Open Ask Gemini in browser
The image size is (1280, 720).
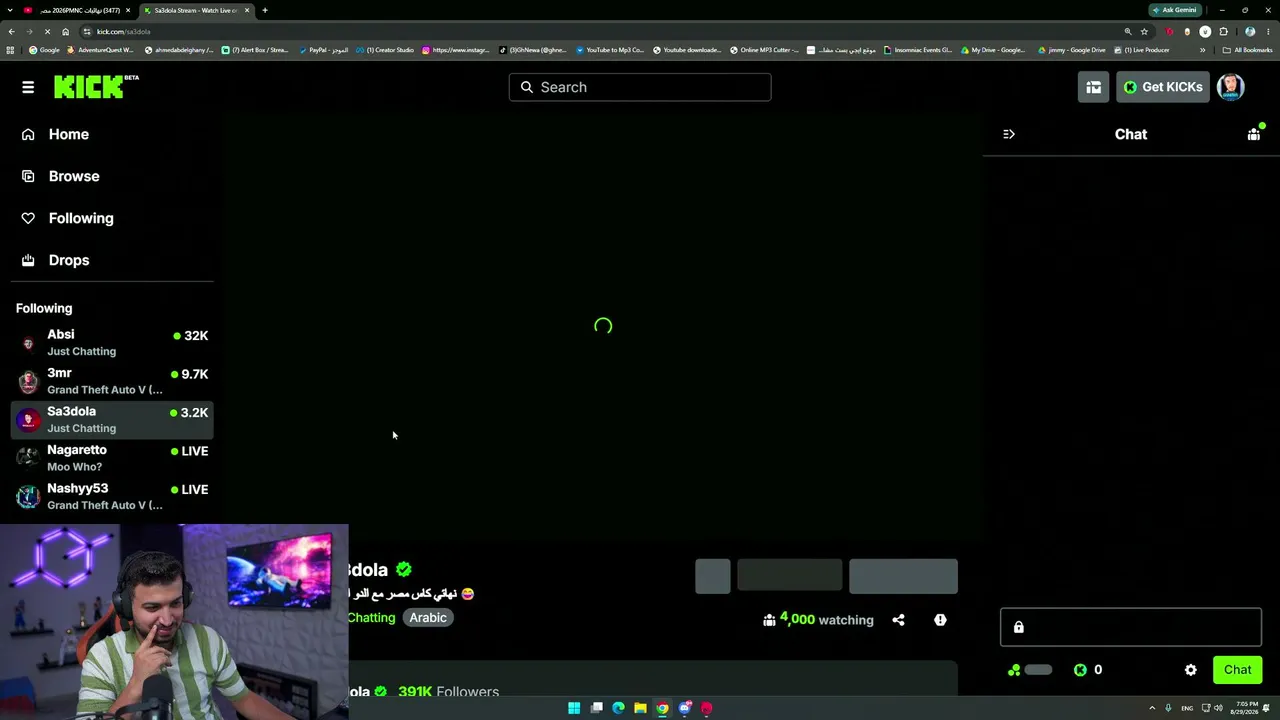[1174, 10]
